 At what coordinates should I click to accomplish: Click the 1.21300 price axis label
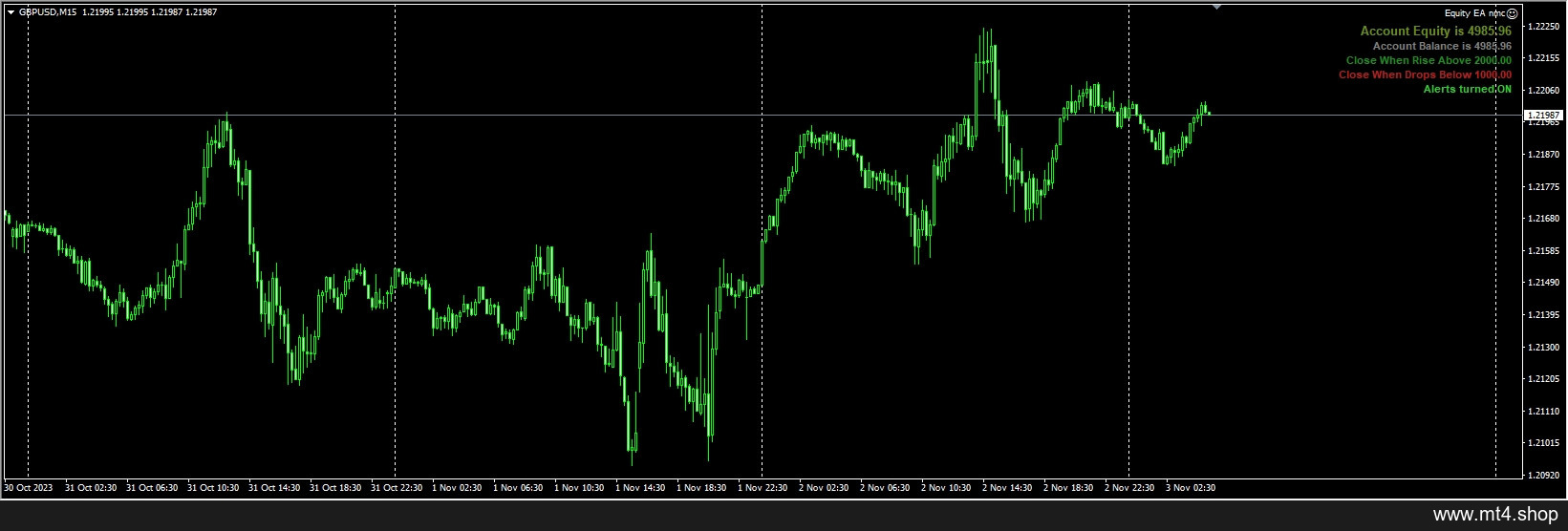tap(1544, 348)
